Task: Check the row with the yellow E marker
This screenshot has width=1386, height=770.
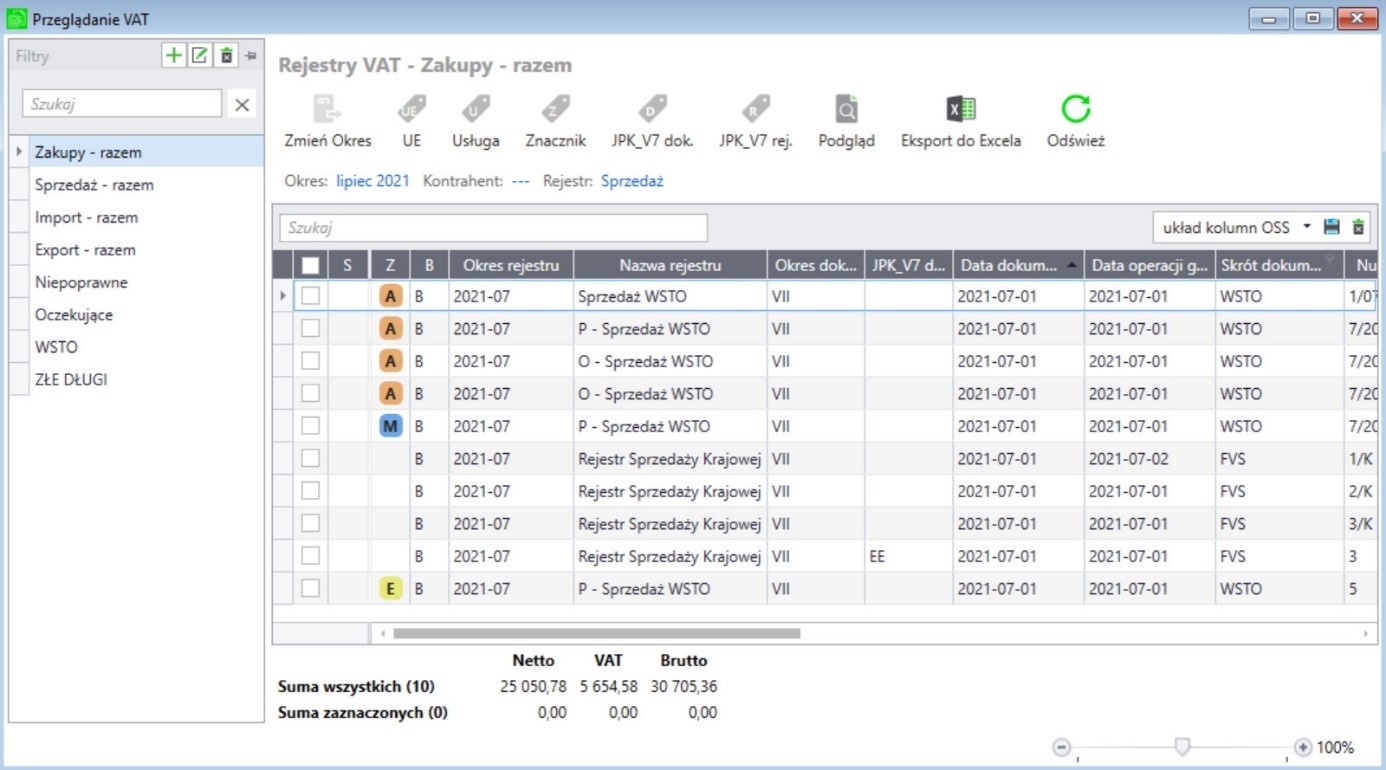Action: click(x=311, y=588)
